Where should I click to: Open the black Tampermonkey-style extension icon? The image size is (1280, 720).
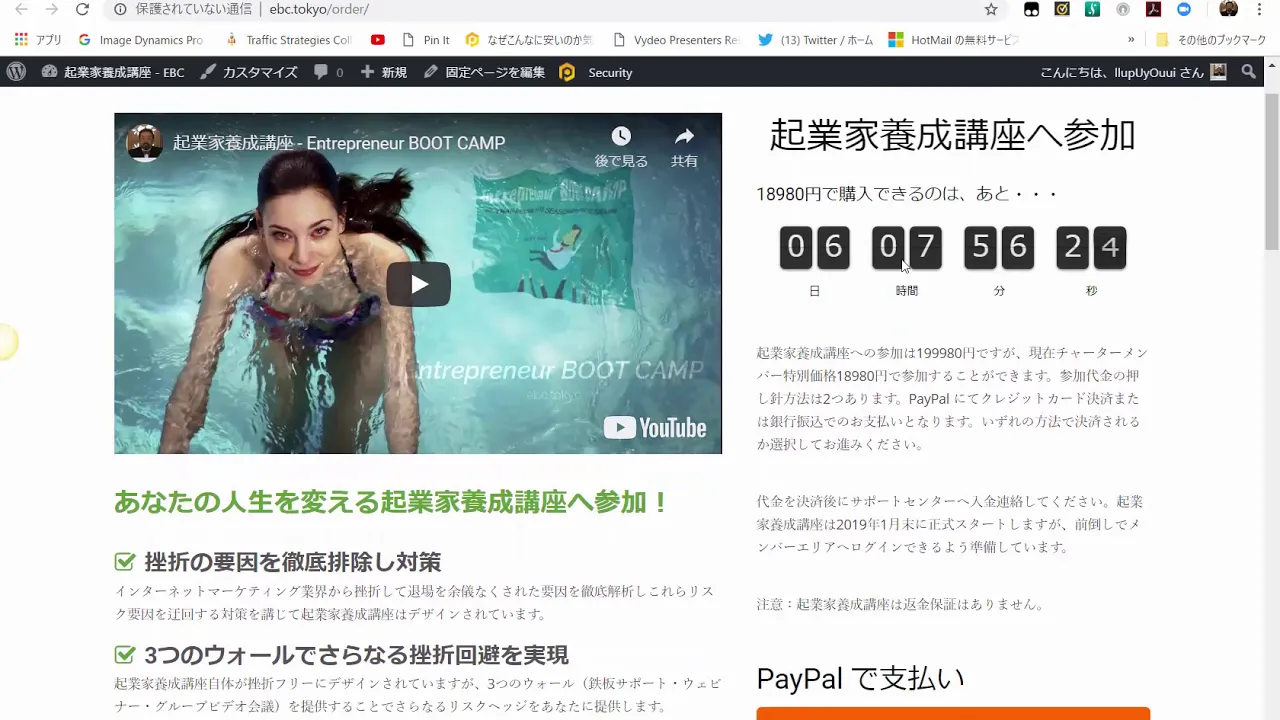tap(1032, 10)
